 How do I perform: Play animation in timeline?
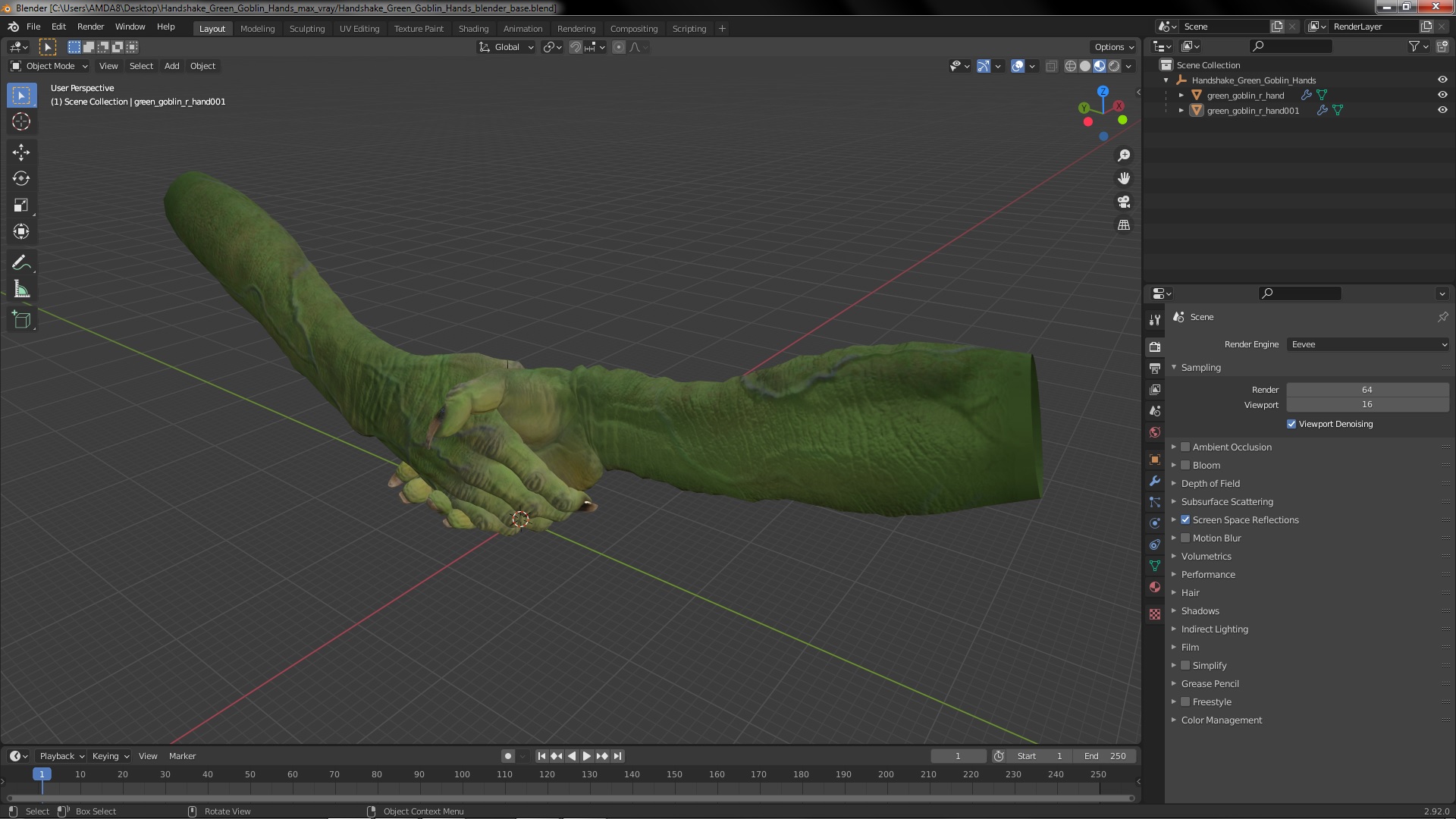click(587, 756)
